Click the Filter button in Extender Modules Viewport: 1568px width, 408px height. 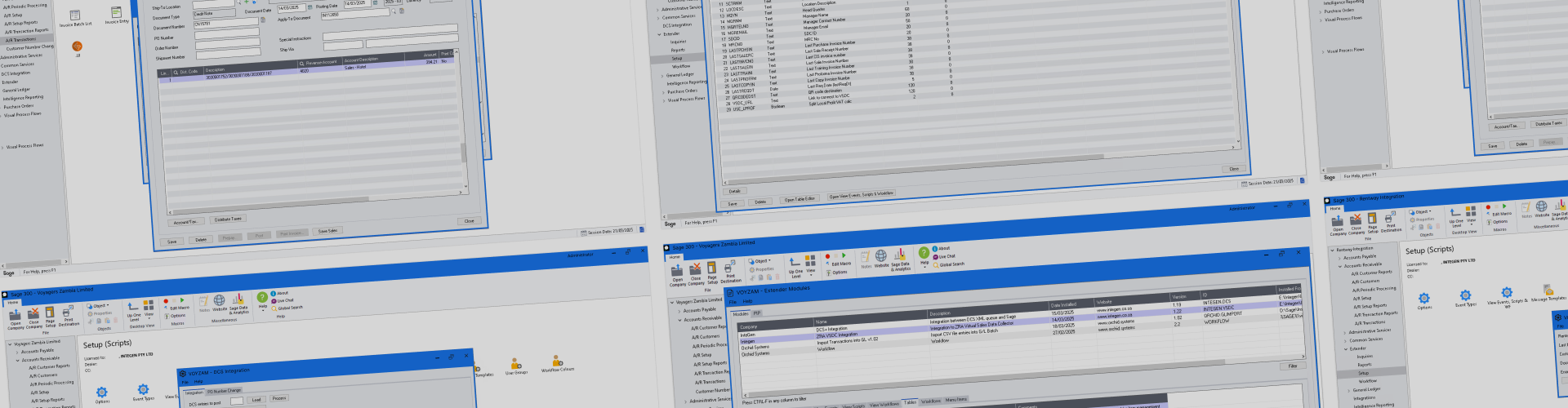pyautogui.click(x=1293, y=366)
